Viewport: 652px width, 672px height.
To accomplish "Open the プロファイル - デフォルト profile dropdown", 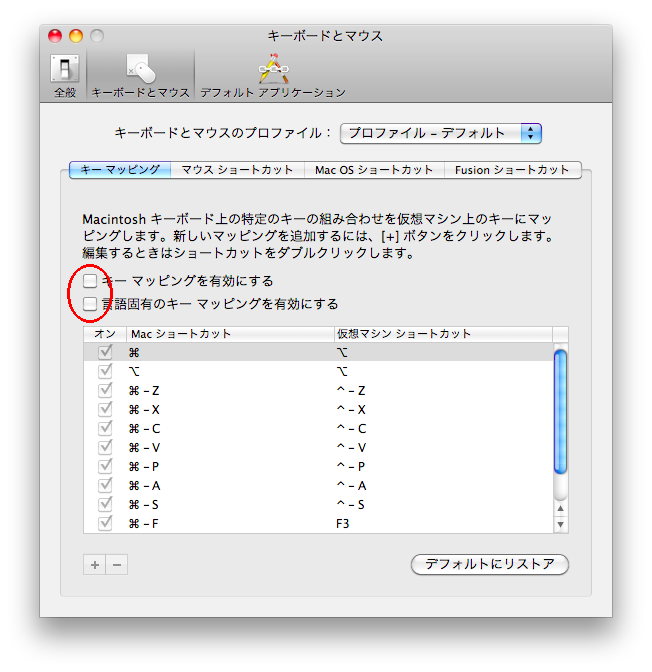I will (441, 133).
